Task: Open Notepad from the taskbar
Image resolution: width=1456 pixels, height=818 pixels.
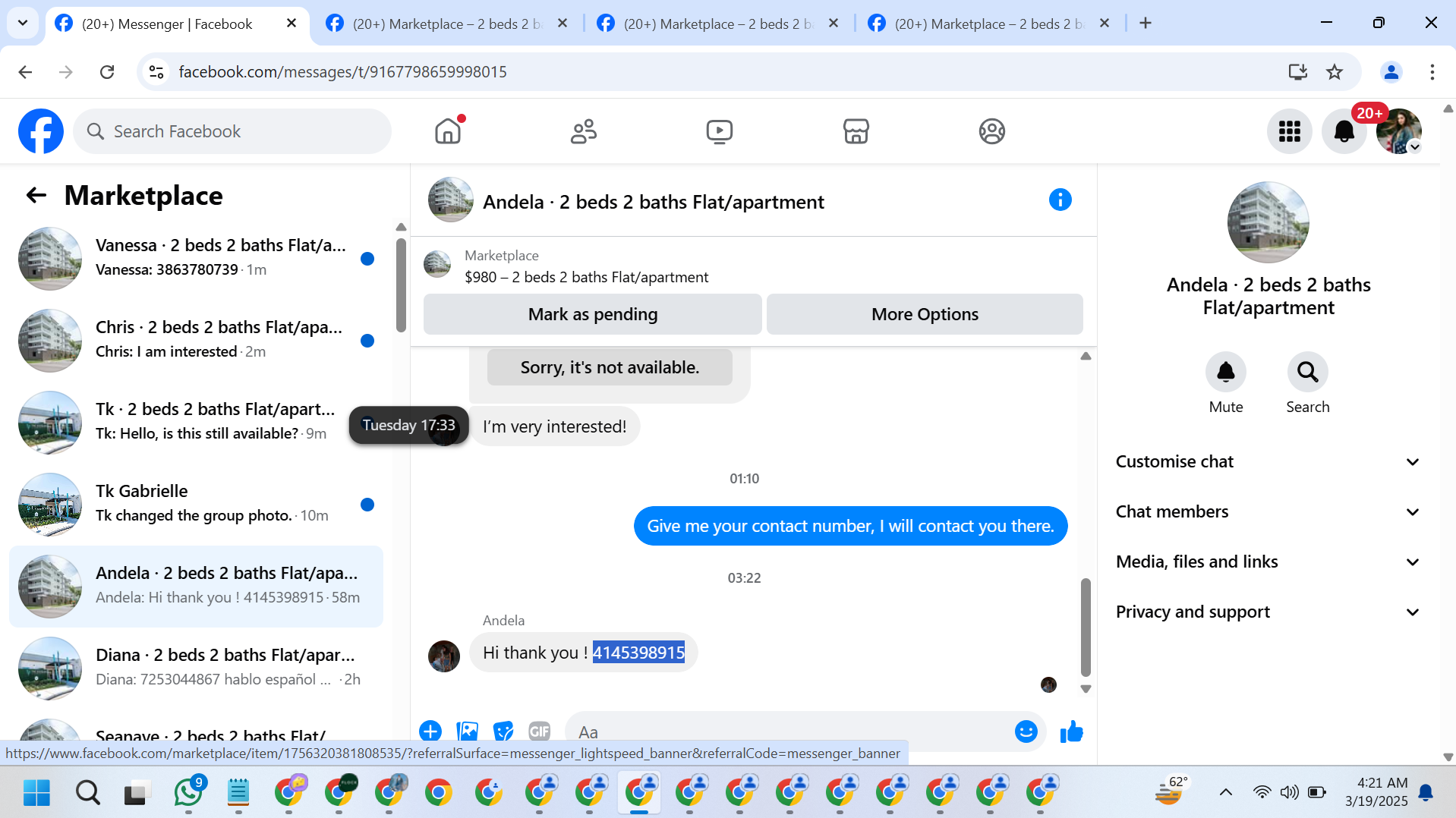Action: coord(238,792)
